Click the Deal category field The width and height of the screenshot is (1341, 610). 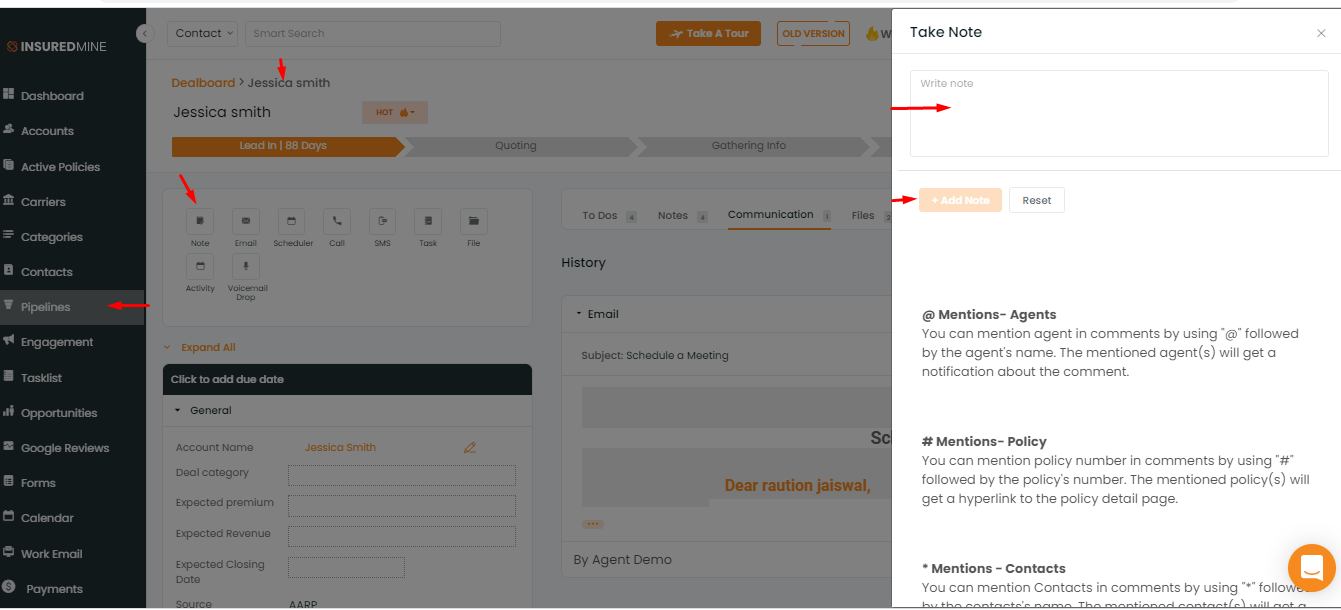point(402,475)
